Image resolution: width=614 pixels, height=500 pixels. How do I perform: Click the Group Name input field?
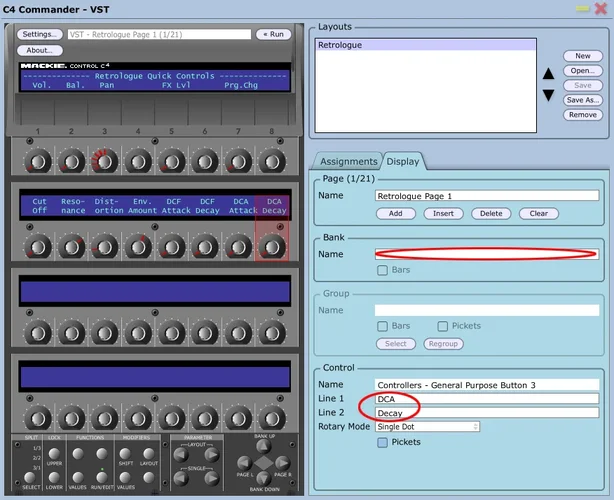click(x=487, y=310)
